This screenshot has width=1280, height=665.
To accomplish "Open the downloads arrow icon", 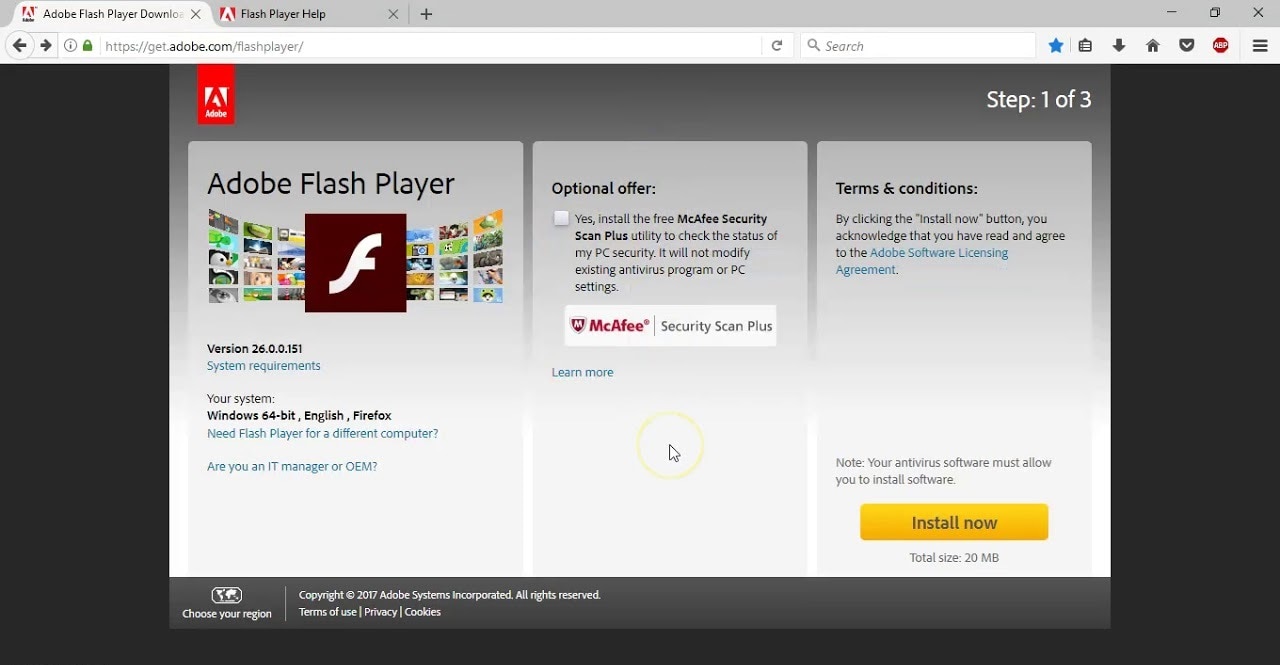I will point(1119,46).
